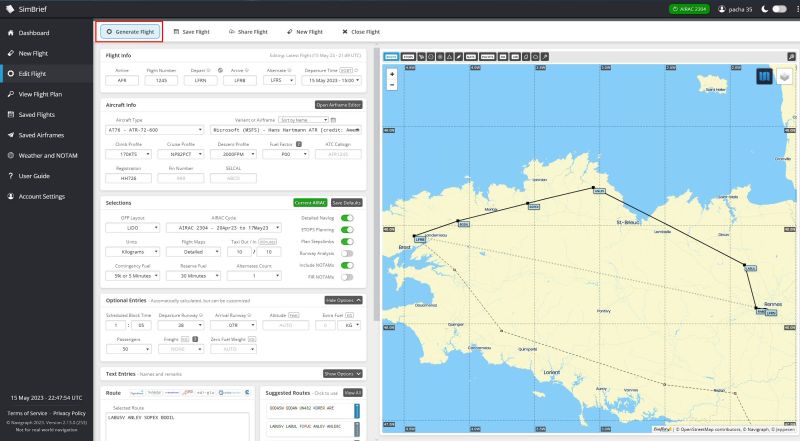
Task: Toggle dark mode switch in header
Action: pyautogui.click(x=779, y=9)
